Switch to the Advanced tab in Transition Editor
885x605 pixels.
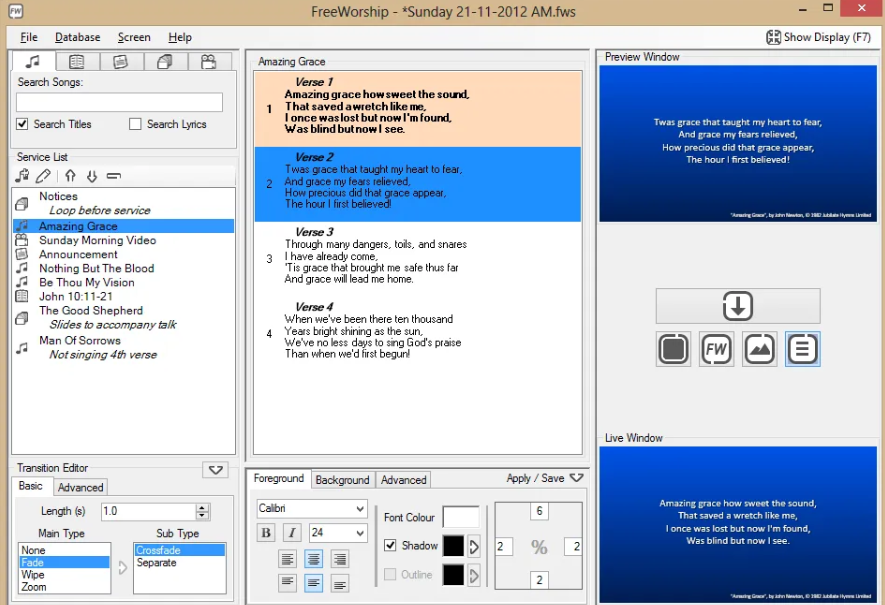pos(81,487)
